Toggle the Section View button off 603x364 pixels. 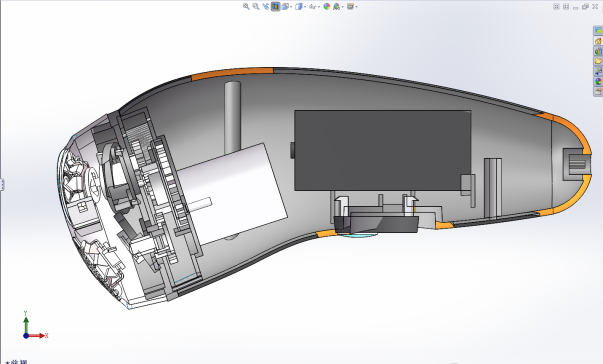tap(275, 7)
